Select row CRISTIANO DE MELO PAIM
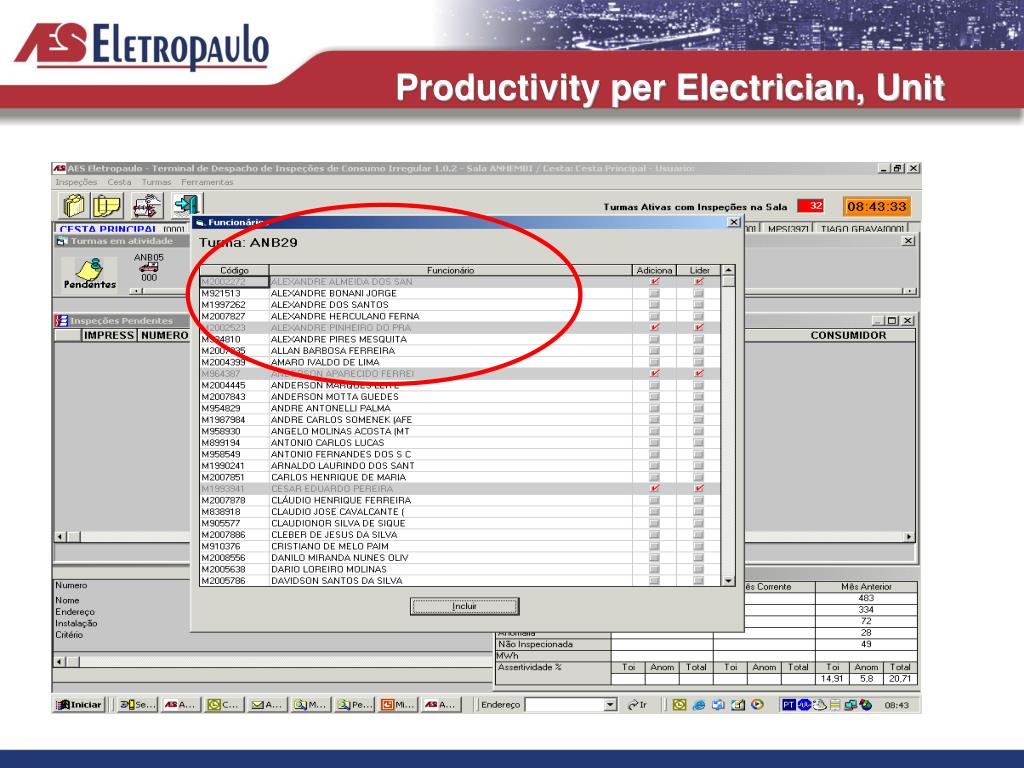The width and height of the screenshot is (1024, 768). point(460,547)
